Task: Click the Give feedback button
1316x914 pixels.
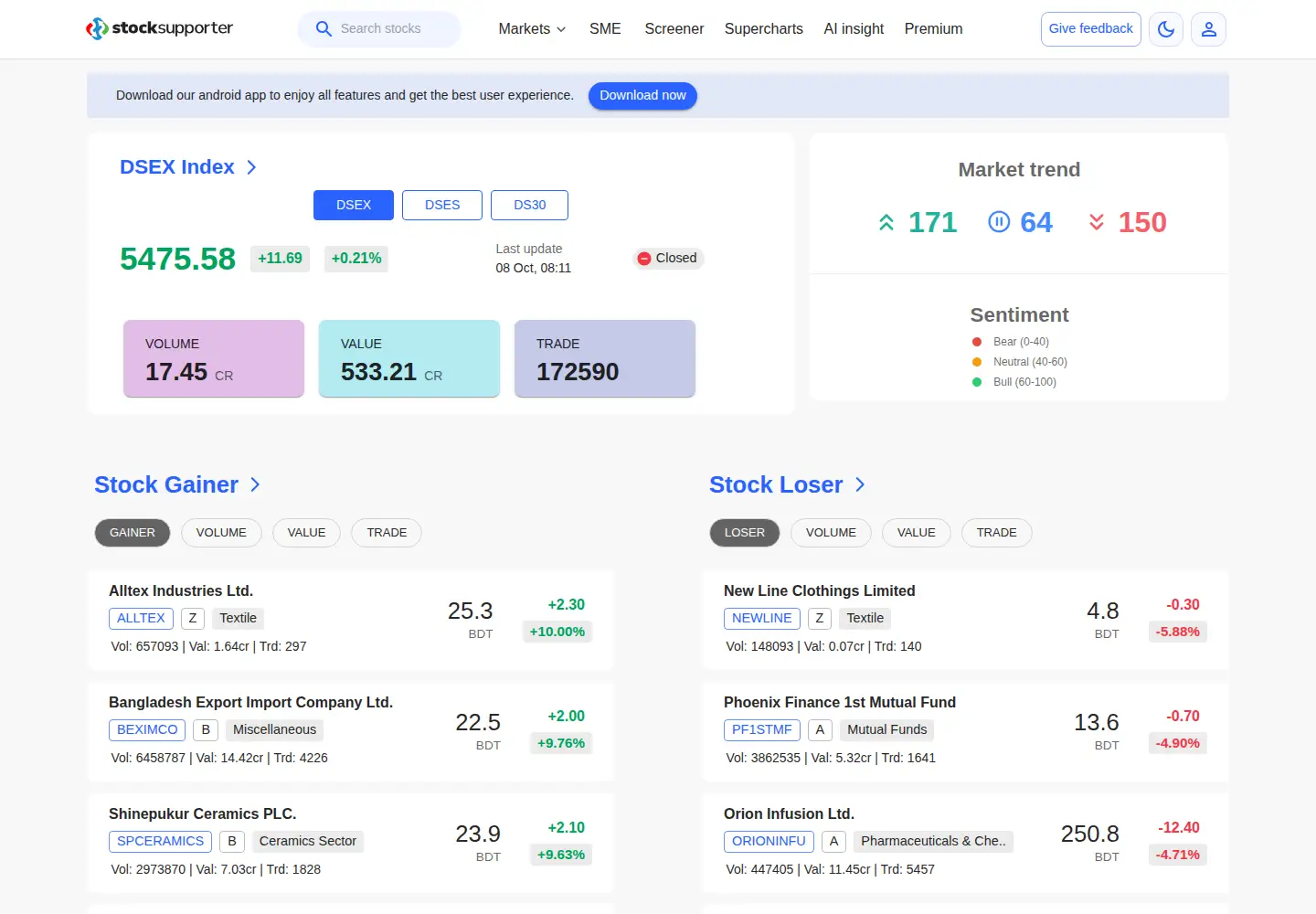Action: point(1091,29)
